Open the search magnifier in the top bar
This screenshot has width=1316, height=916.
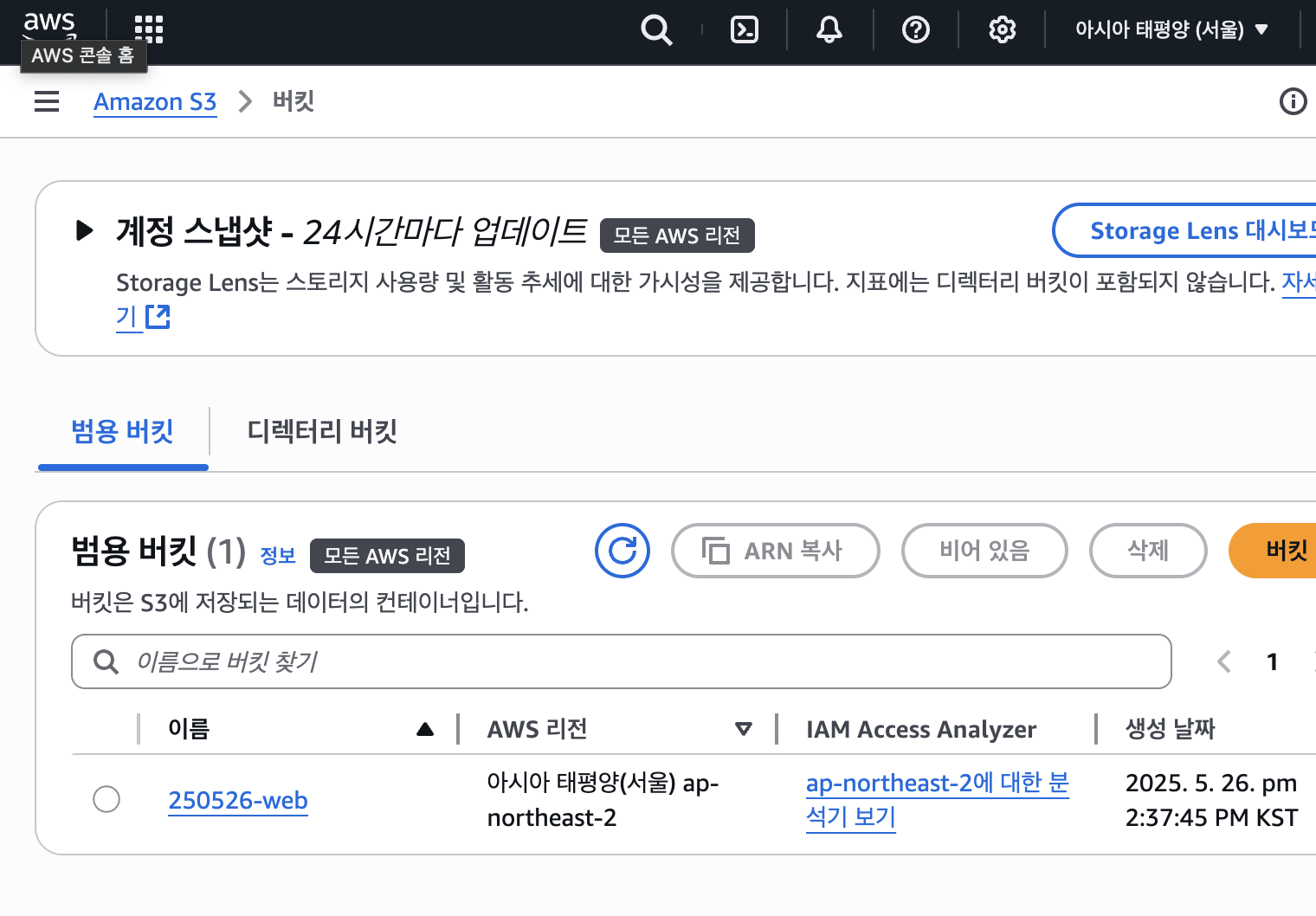click(x=656, y=30)
